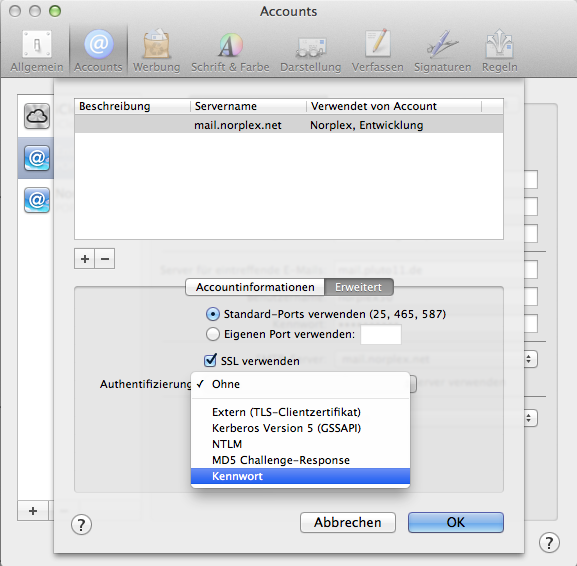Choose Kennwort from authentication menu

pyautogui.click(x=300, y=476)
